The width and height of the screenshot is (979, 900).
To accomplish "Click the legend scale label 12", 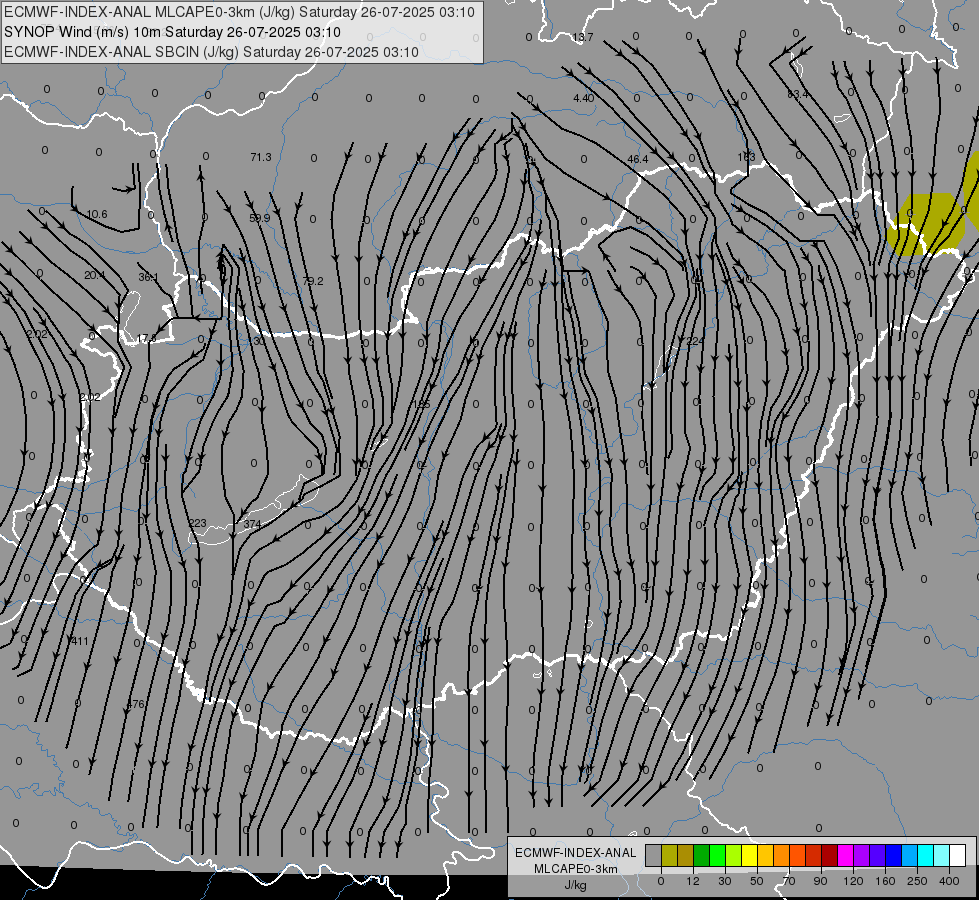I will [x=693, y=881].
